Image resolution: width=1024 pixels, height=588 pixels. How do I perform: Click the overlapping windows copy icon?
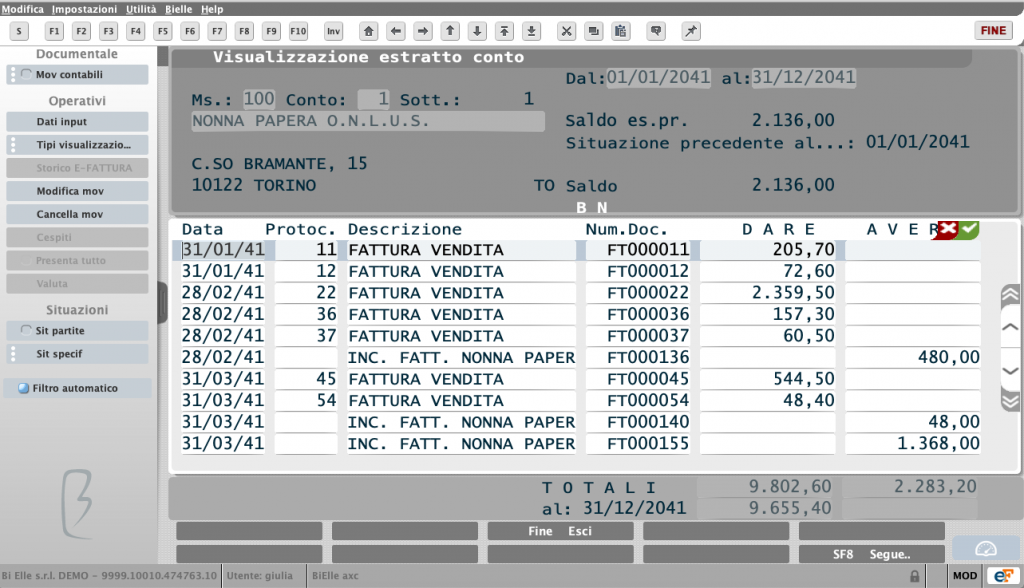pos(594,31)
